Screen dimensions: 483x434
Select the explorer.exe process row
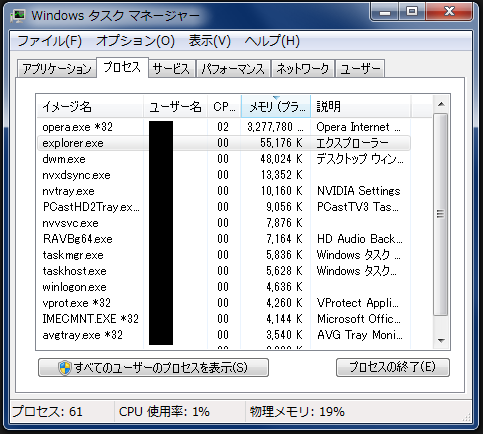pyautogui.click(x=223, y=143)
